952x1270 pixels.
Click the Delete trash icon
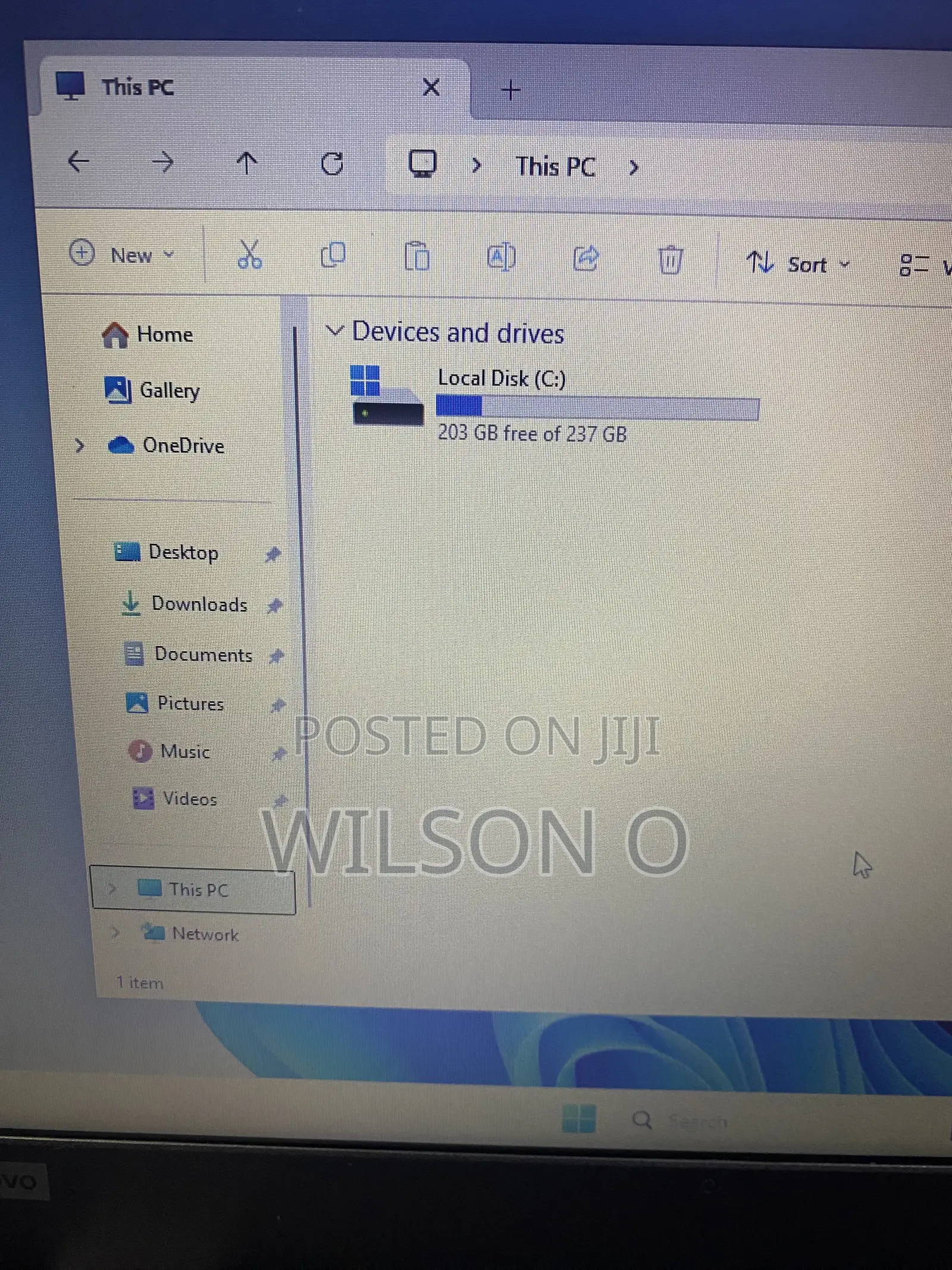coord(670,259)
